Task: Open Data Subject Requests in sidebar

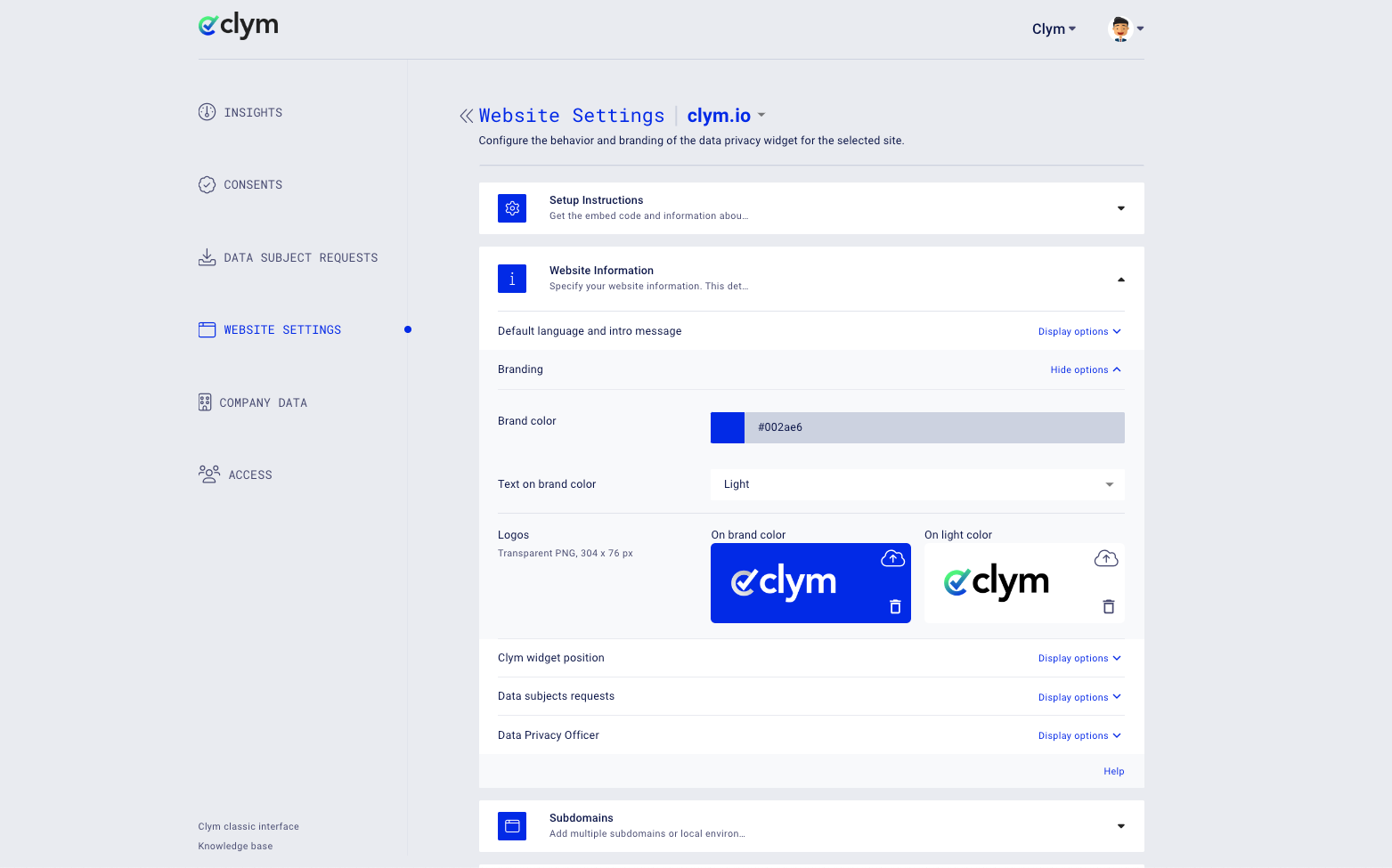Action: pos(300,257)
